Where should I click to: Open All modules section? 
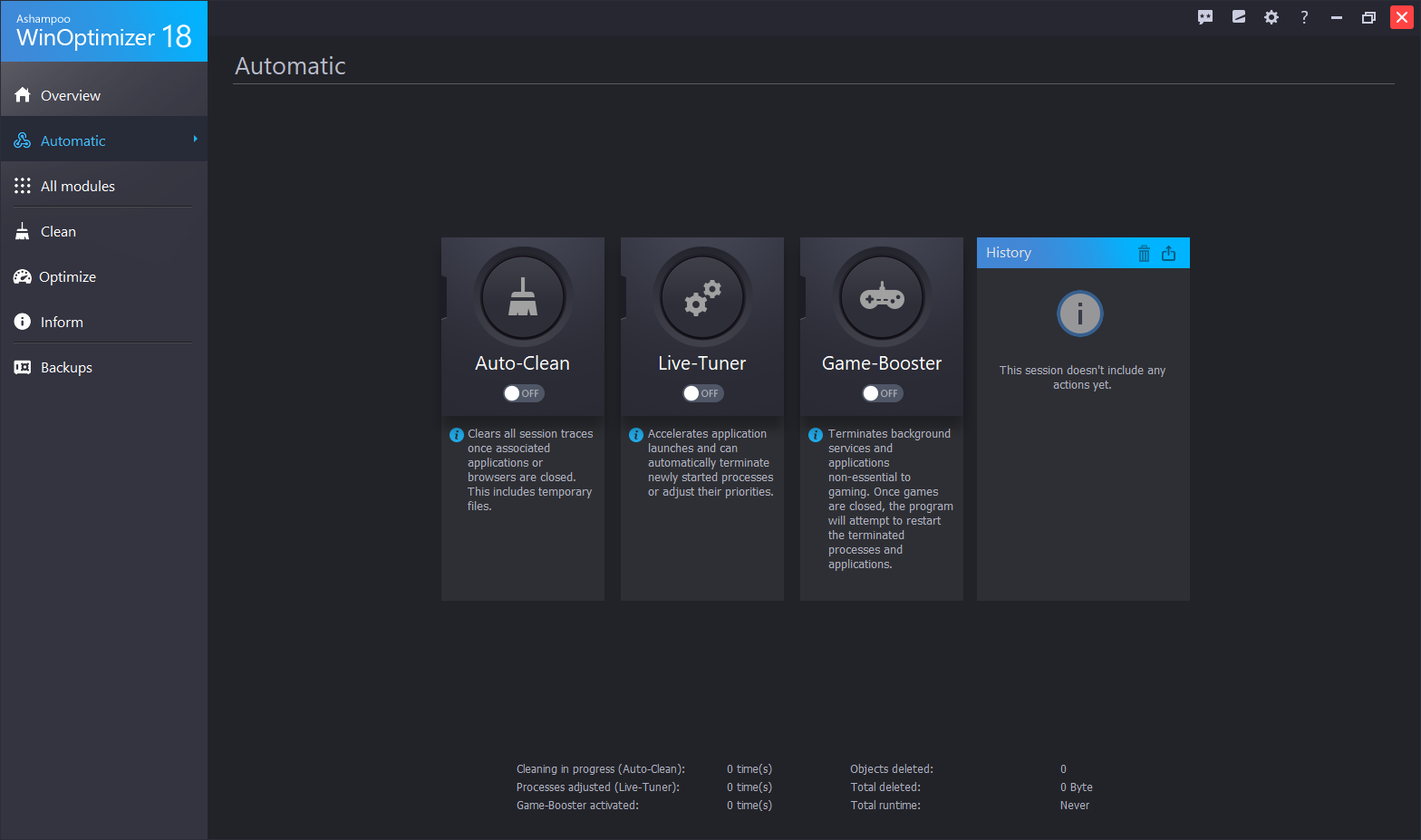pos(104,186)
